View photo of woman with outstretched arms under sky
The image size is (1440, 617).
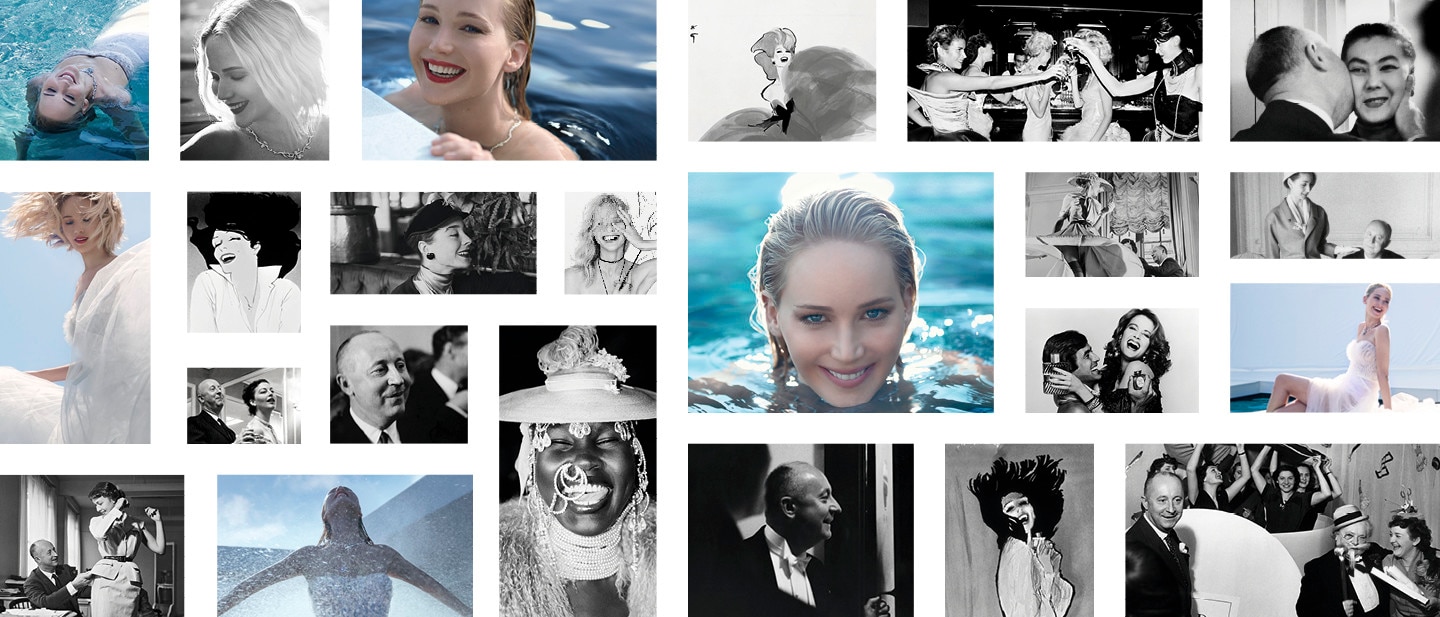[345, 546]
